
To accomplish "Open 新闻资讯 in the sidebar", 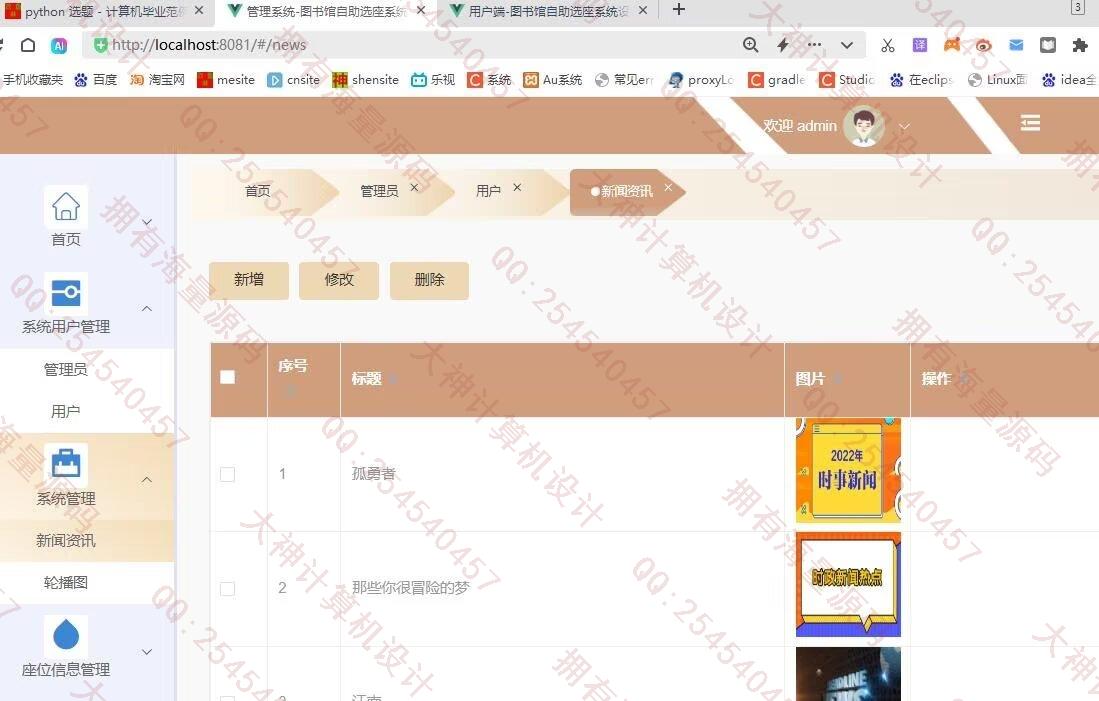I will [x=66, y=540].
